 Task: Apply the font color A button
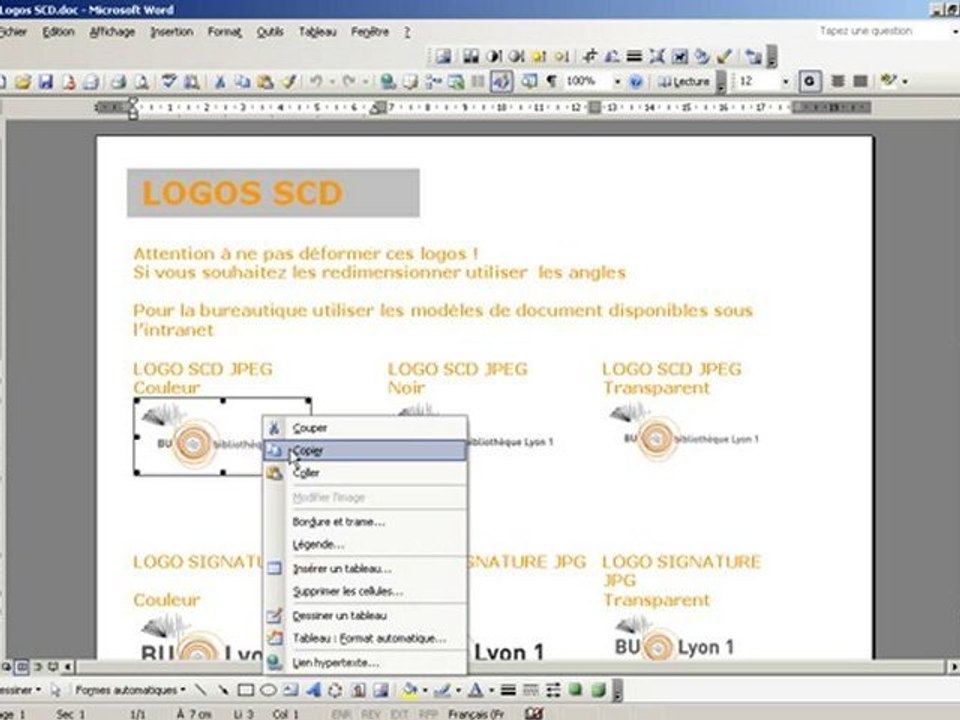(x=476, y=691)
